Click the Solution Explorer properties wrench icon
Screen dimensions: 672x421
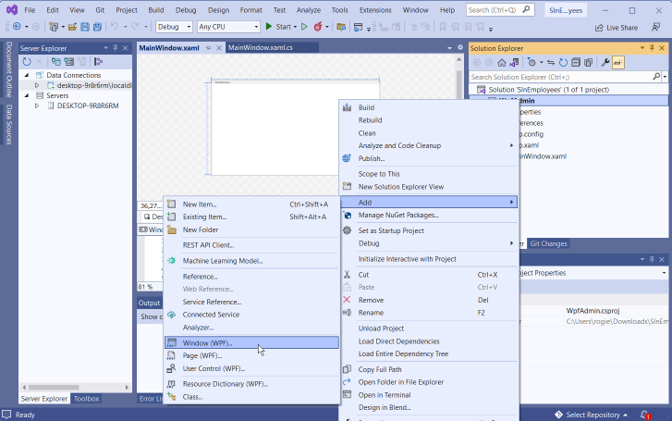[605, 63]
